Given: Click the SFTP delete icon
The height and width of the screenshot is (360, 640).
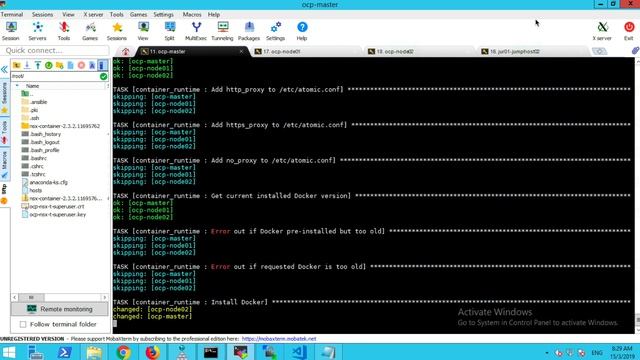Looking at the screenshot, I should (81, 65).
